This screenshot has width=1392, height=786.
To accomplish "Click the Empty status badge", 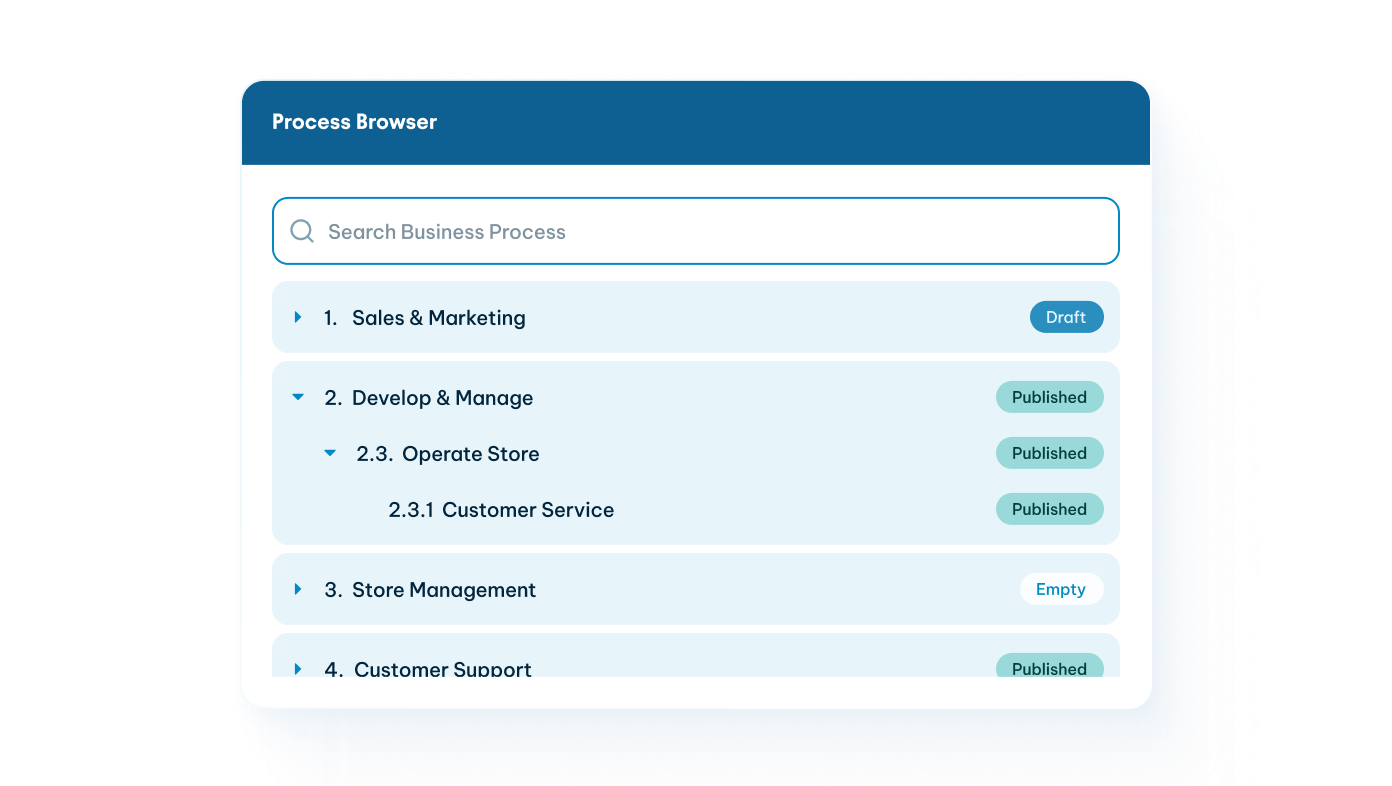I will (1061, 589).
